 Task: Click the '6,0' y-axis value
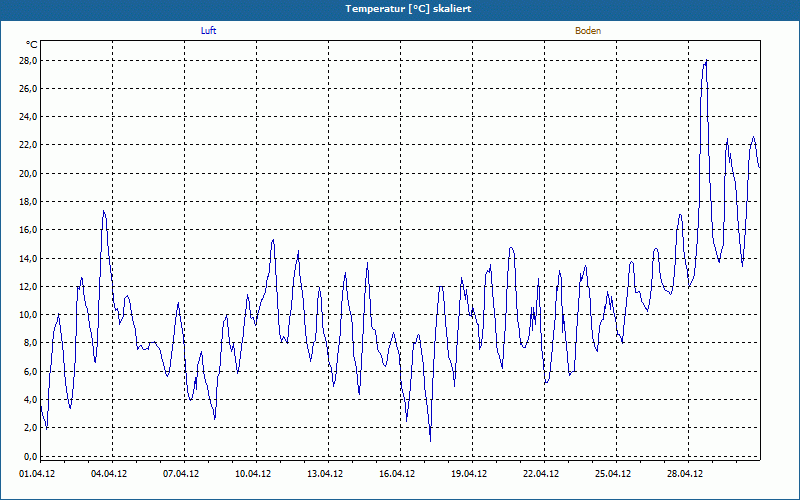coord(30,371)
